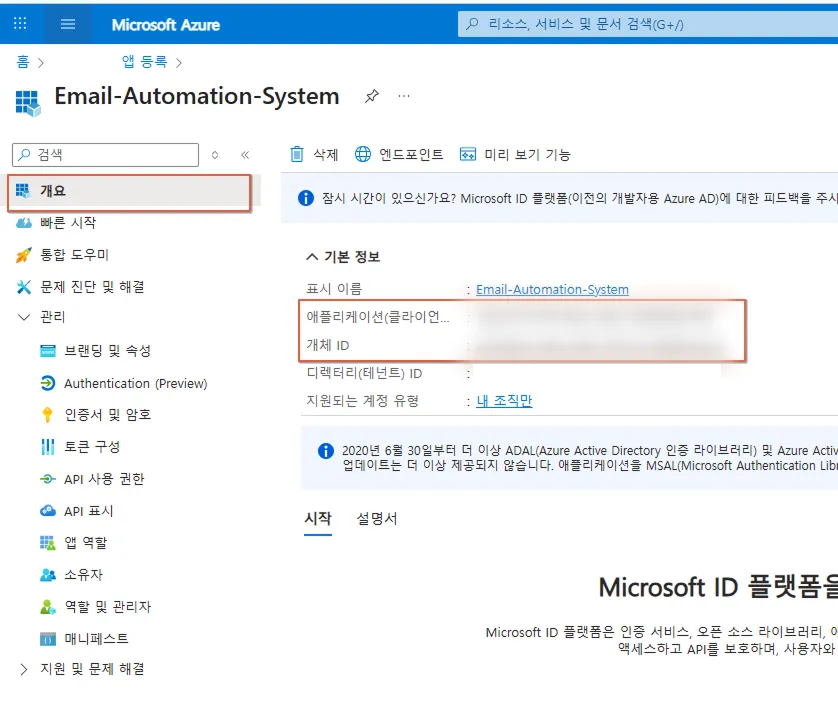
Task: Open Authentication (Preview) page
Action: point(136,384)
